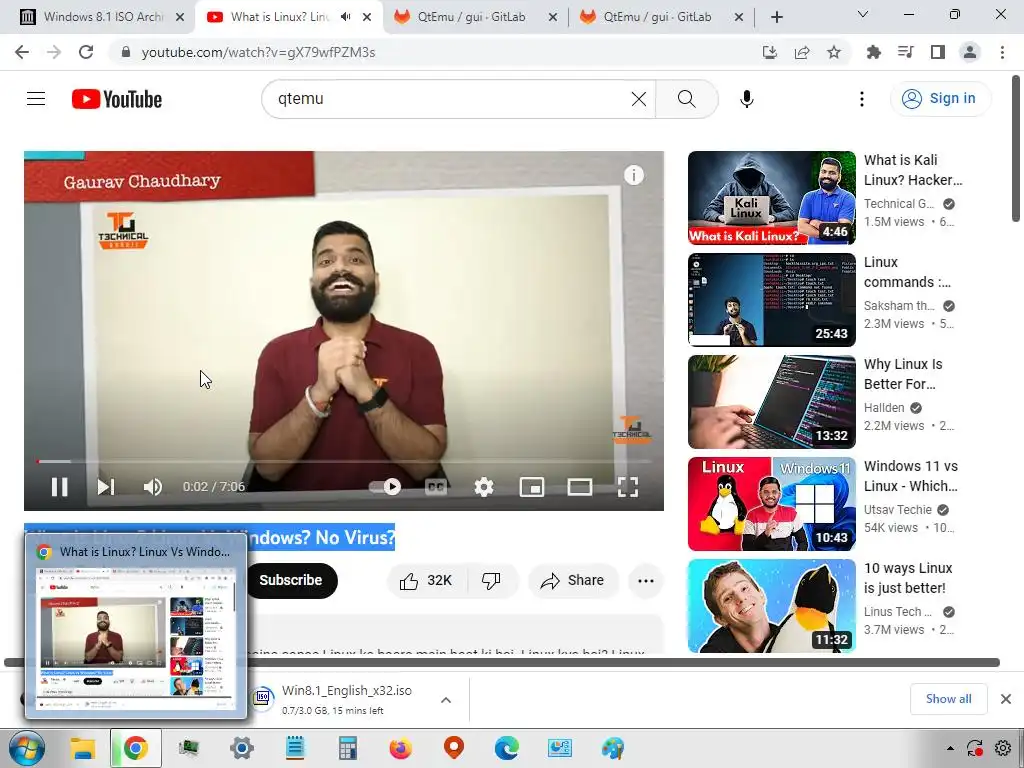
Task: Toggle the autoplay switch
Action: pos(385,487)
